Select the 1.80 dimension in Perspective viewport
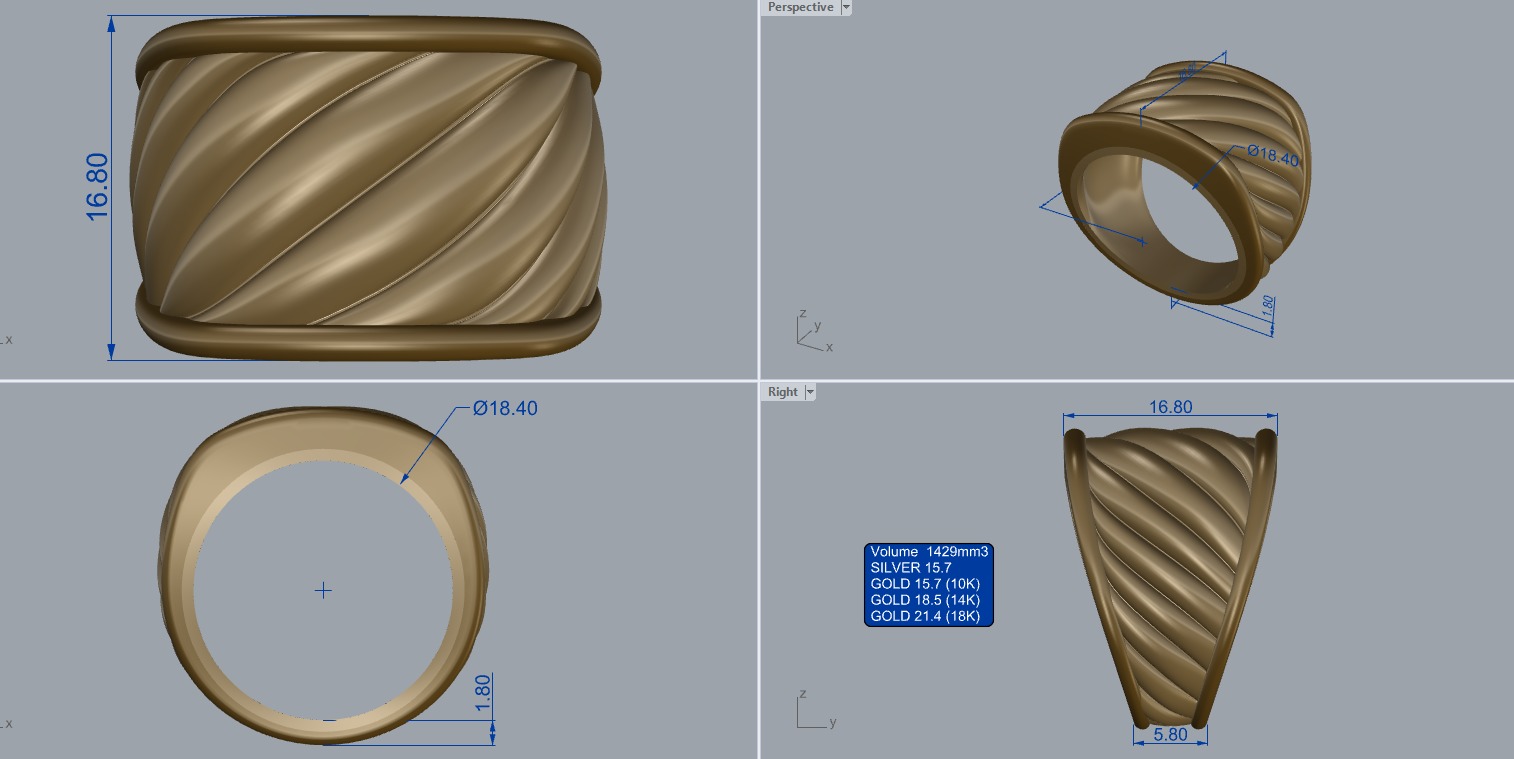Image resolution: width=1514 pixels, height=759 pixels. [1268, 306]
